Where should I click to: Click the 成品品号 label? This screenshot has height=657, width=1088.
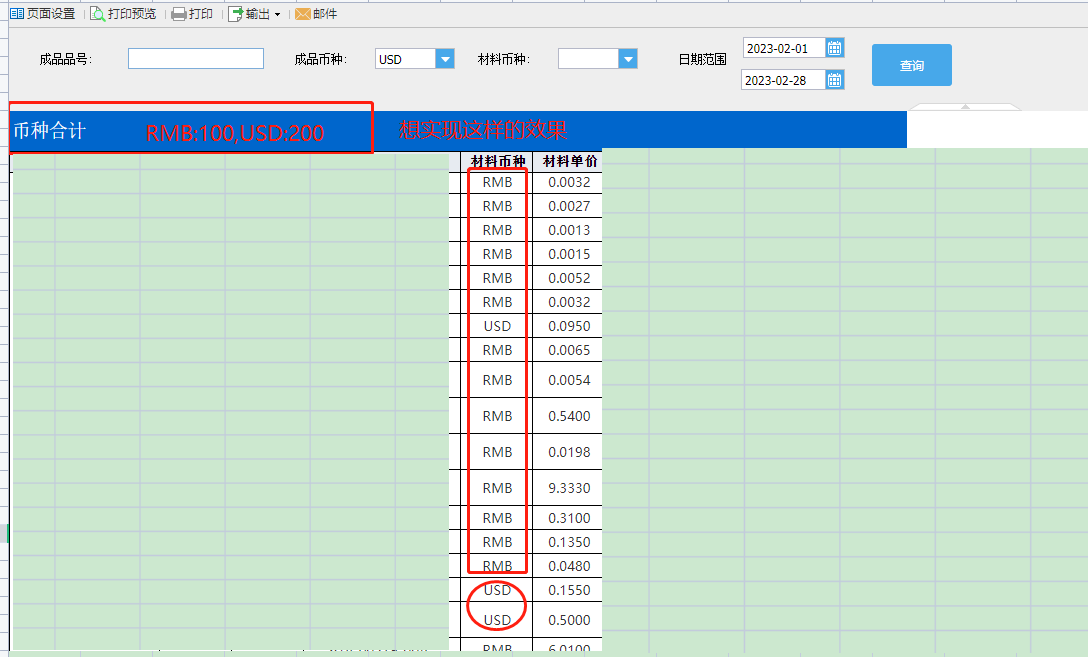pos(65,59)
